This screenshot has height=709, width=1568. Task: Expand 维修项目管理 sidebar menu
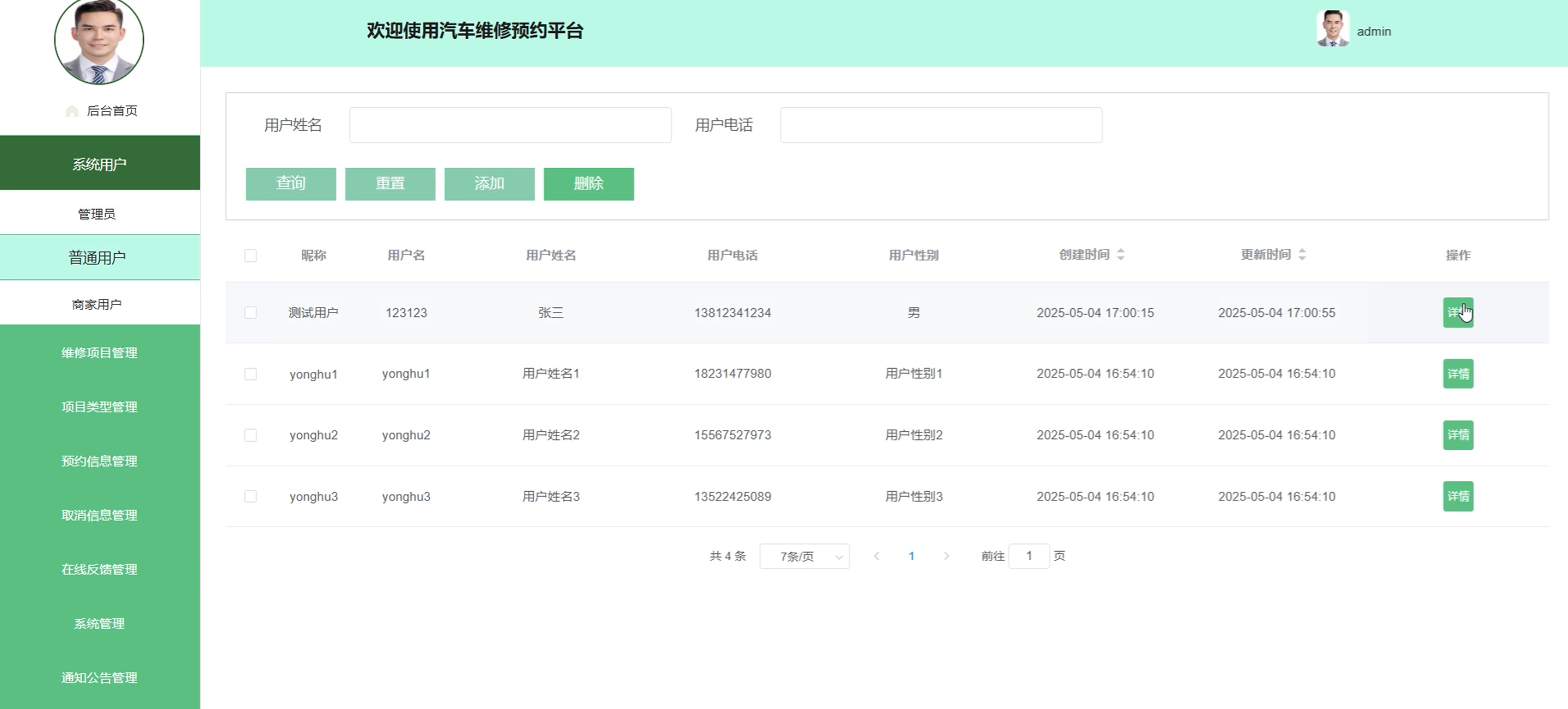click(100, 353)
